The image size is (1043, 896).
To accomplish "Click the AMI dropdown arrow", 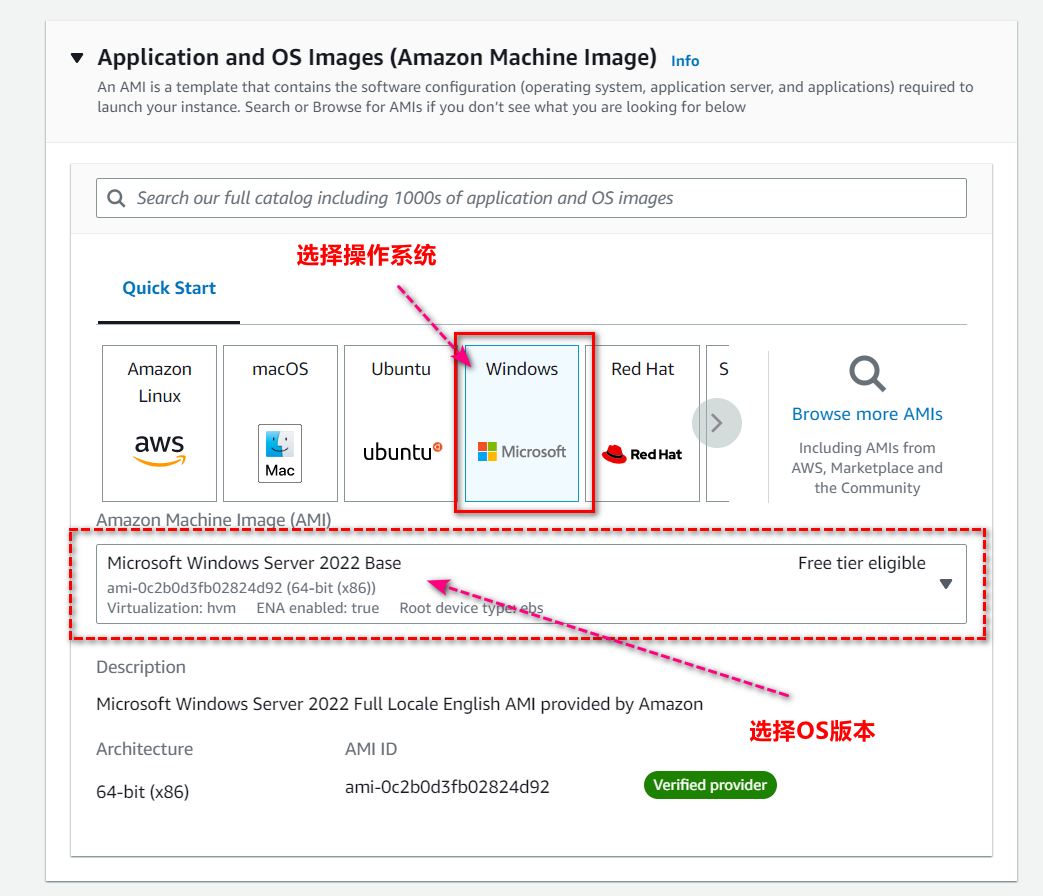I will 946,584.
